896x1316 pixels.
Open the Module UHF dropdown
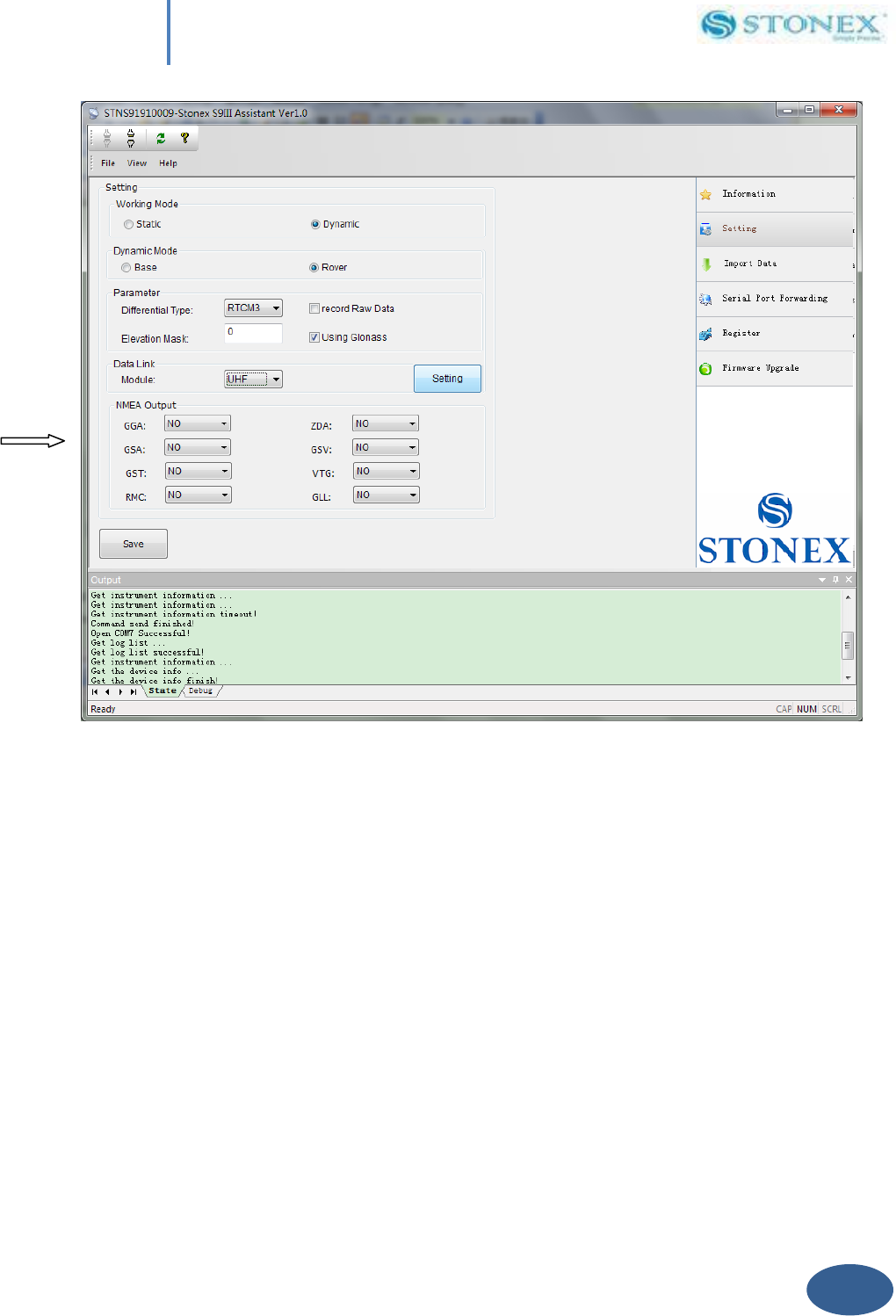[253, 380]
